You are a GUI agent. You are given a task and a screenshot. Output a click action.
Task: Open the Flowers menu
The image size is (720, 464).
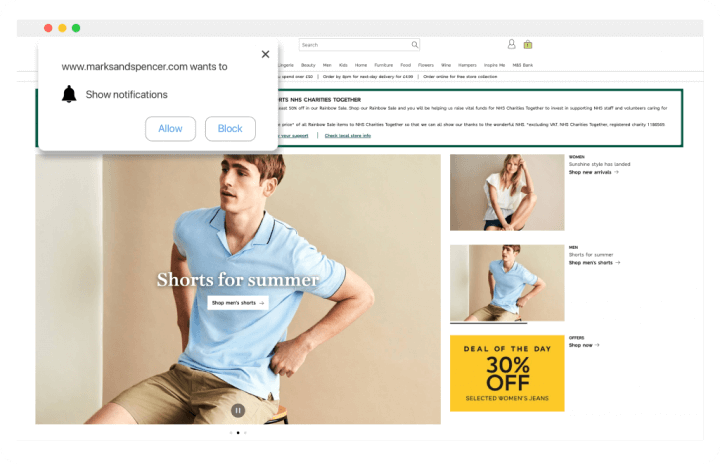[x=426, y=65]
